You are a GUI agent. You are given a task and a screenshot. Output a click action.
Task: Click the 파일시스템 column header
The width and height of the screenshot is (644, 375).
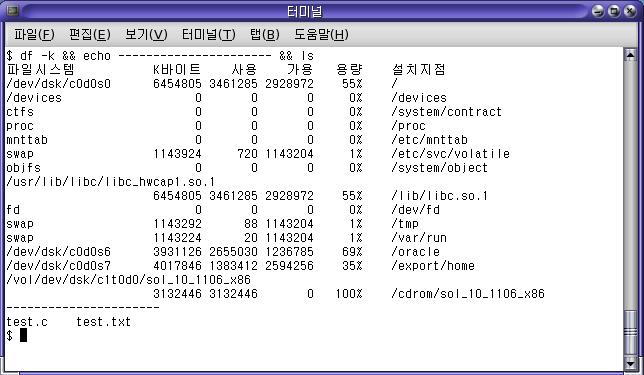41,69
